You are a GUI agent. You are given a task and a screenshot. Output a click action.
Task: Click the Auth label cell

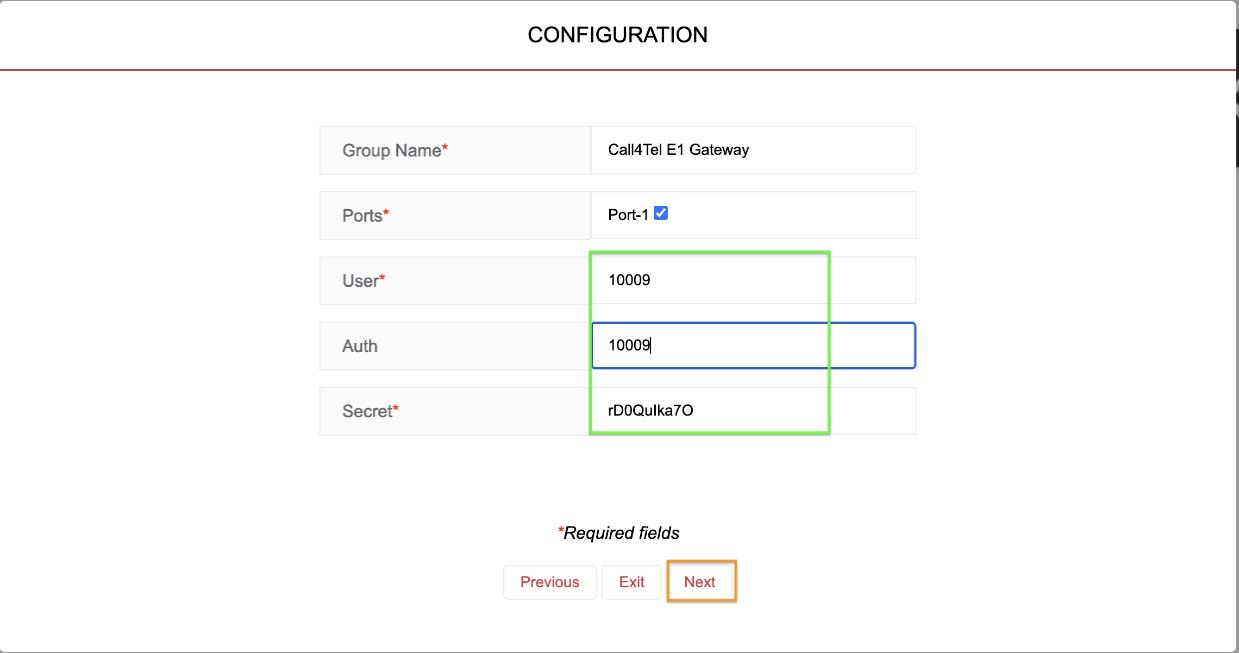360,346
